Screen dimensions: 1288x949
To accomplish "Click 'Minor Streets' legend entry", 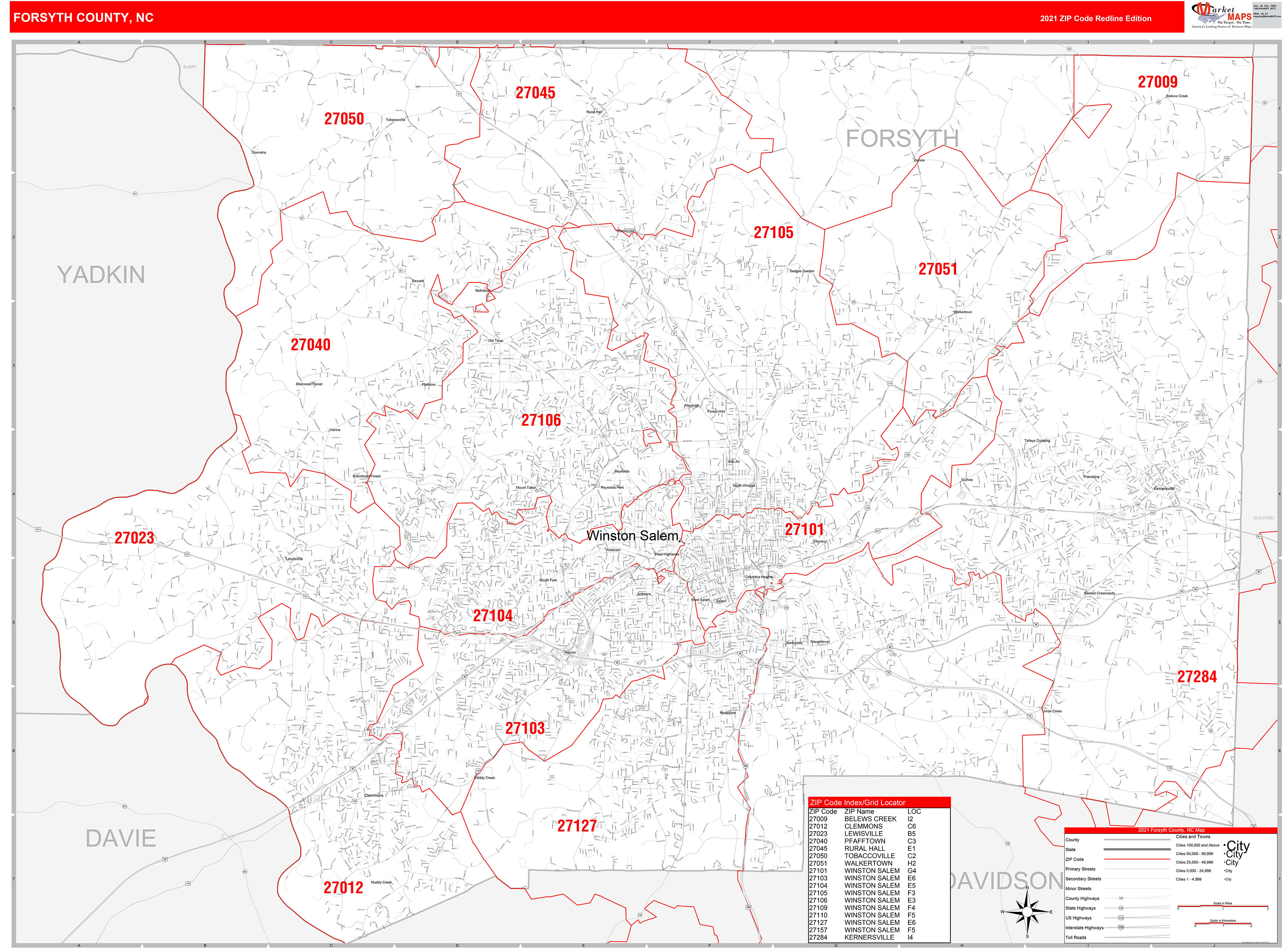I will pyautogui.click(x=1078, y=889).
